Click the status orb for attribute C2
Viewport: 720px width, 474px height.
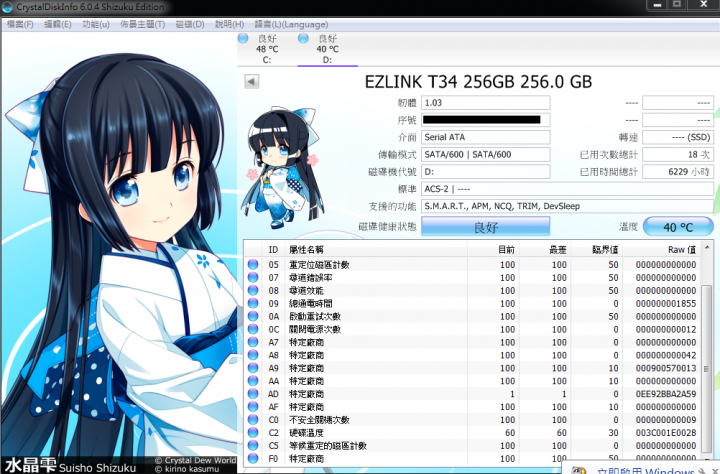coord(253,432)
